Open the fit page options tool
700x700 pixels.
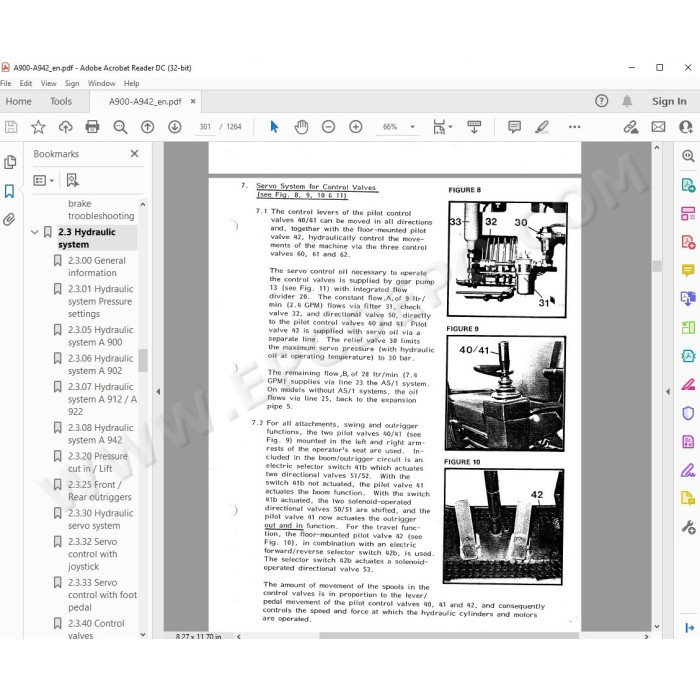[442, 127]
